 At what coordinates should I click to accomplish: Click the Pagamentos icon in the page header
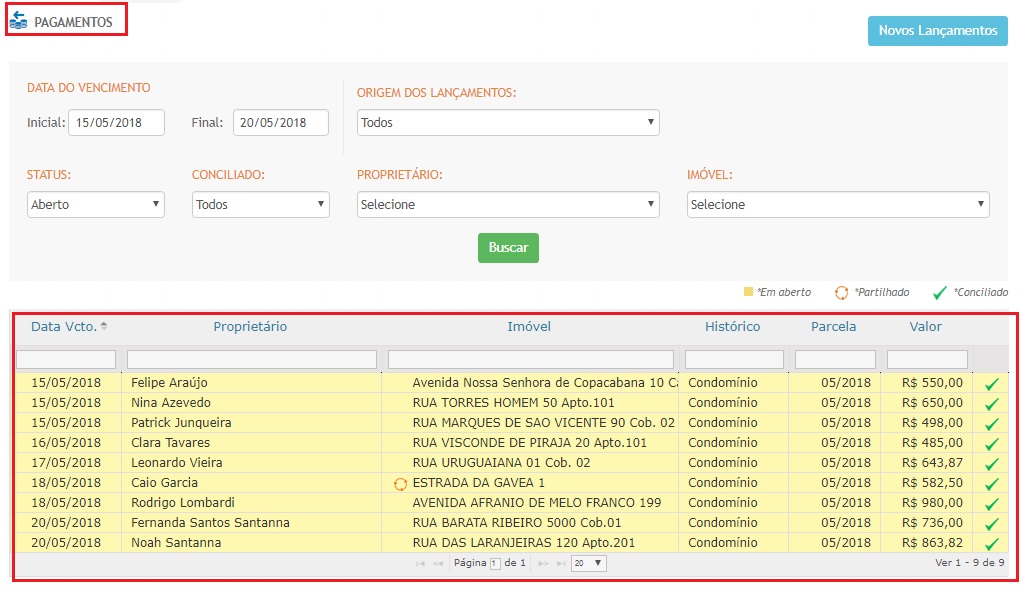click(18, 21)
